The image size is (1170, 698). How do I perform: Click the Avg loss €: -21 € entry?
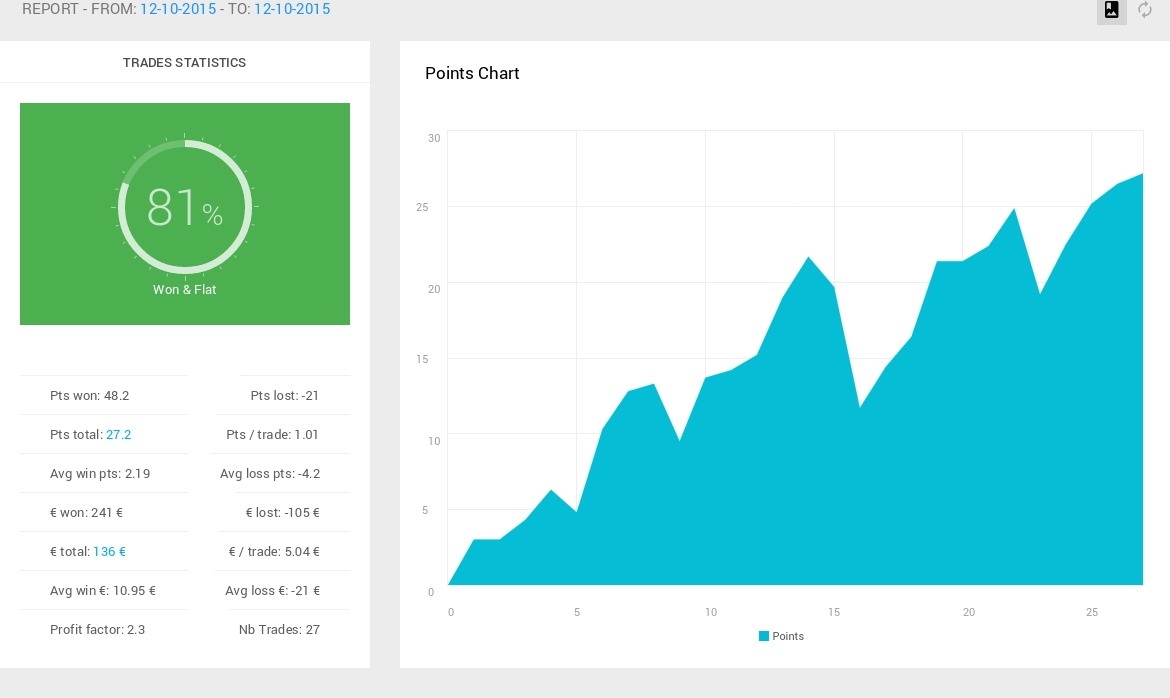[272, 591]
